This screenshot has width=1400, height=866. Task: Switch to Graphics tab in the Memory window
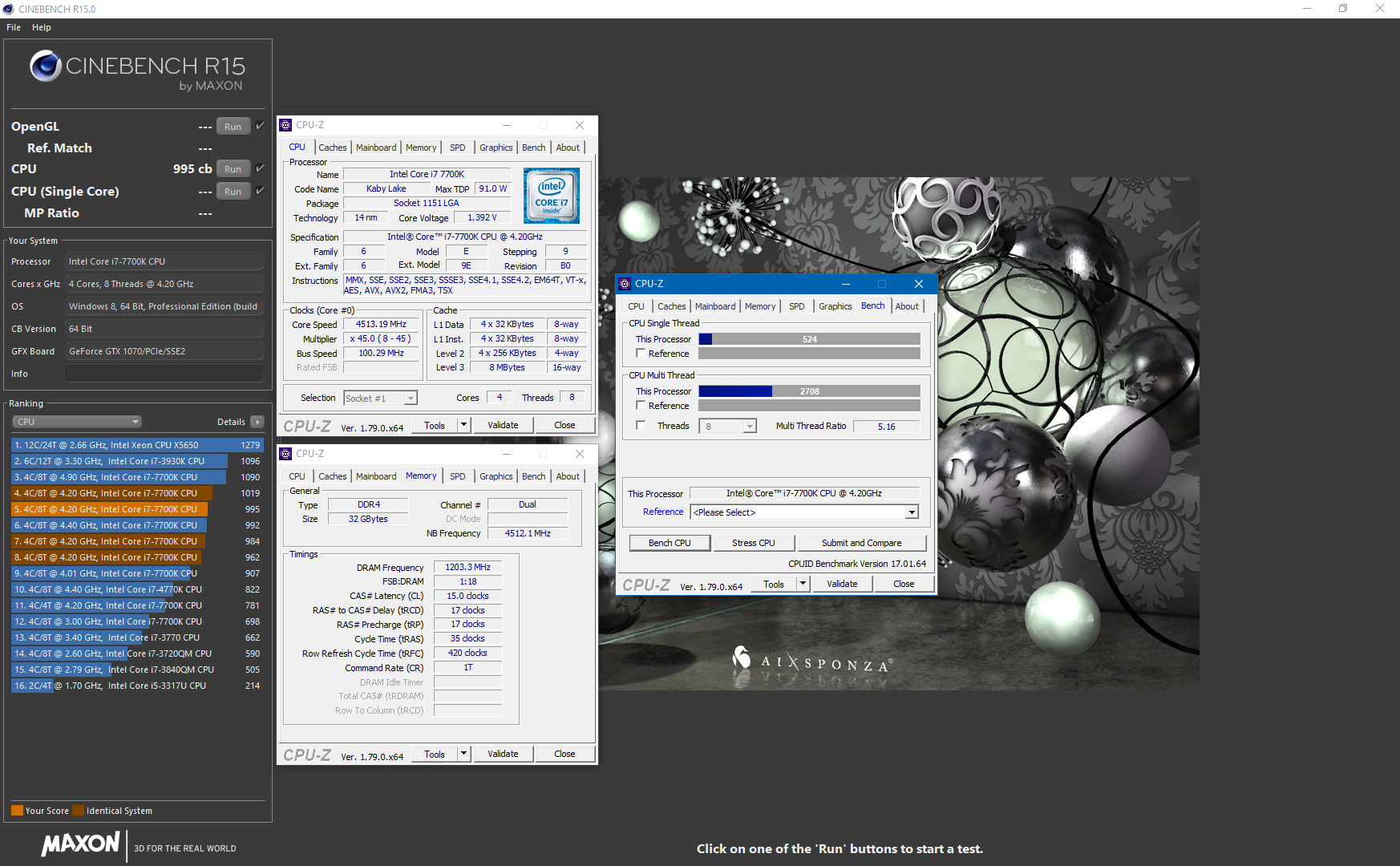click(496, 476)
